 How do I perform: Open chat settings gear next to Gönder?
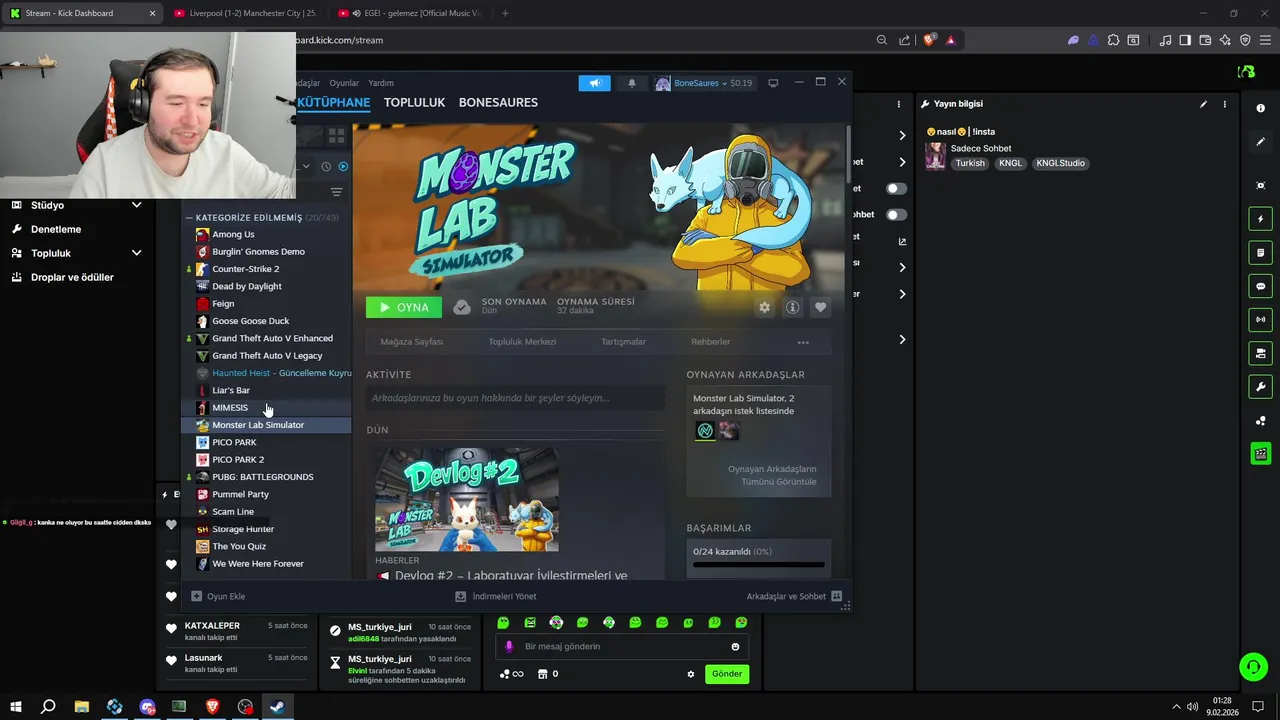[x=690, y=674]
